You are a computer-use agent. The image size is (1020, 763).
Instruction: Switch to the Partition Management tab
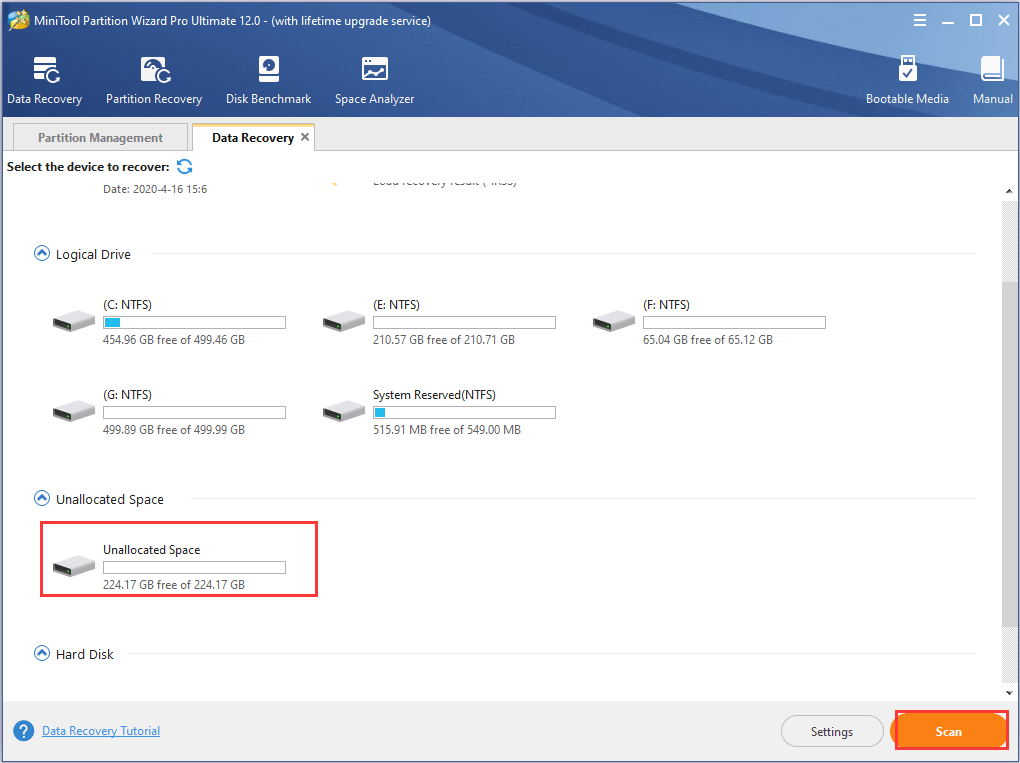[x=100, y=137]
